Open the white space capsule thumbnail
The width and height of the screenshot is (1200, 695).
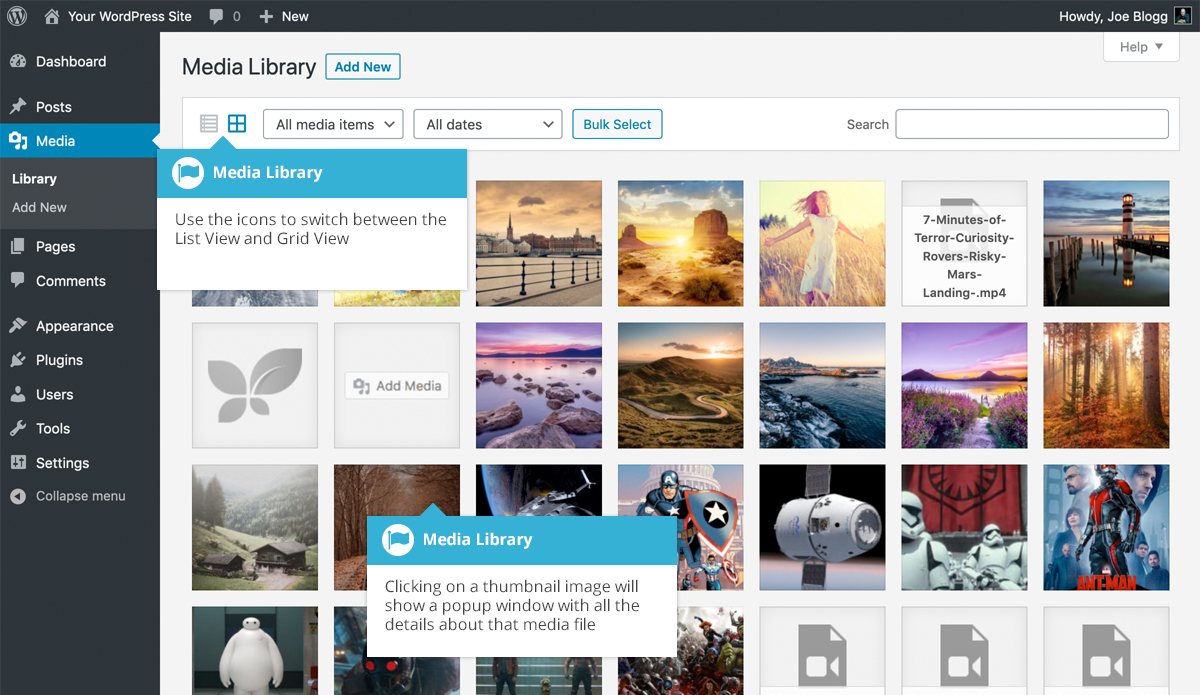pyautogui.click(x=822, y=527)
